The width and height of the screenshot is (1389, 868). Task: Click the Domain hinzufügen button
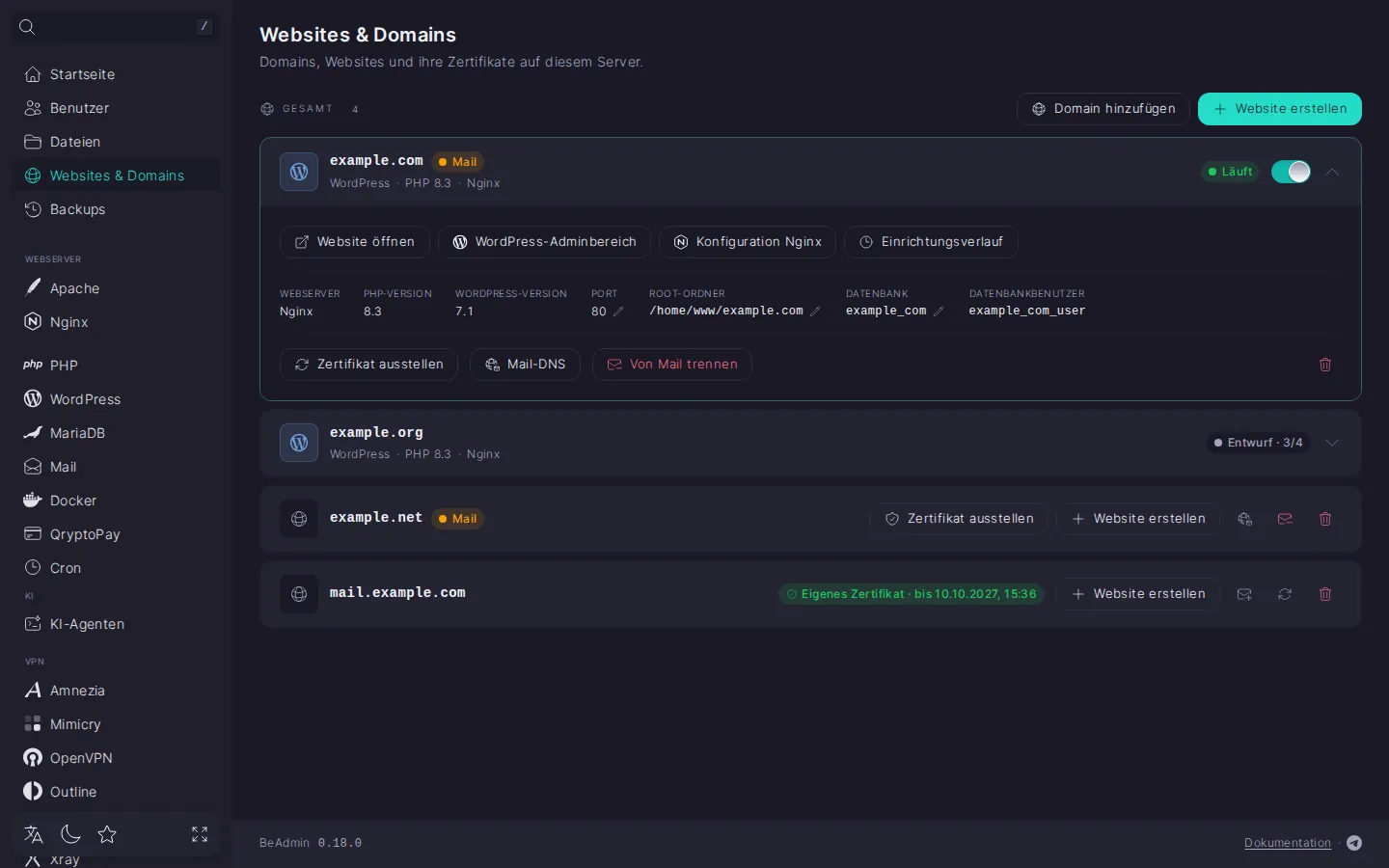tap(1103, 109)
